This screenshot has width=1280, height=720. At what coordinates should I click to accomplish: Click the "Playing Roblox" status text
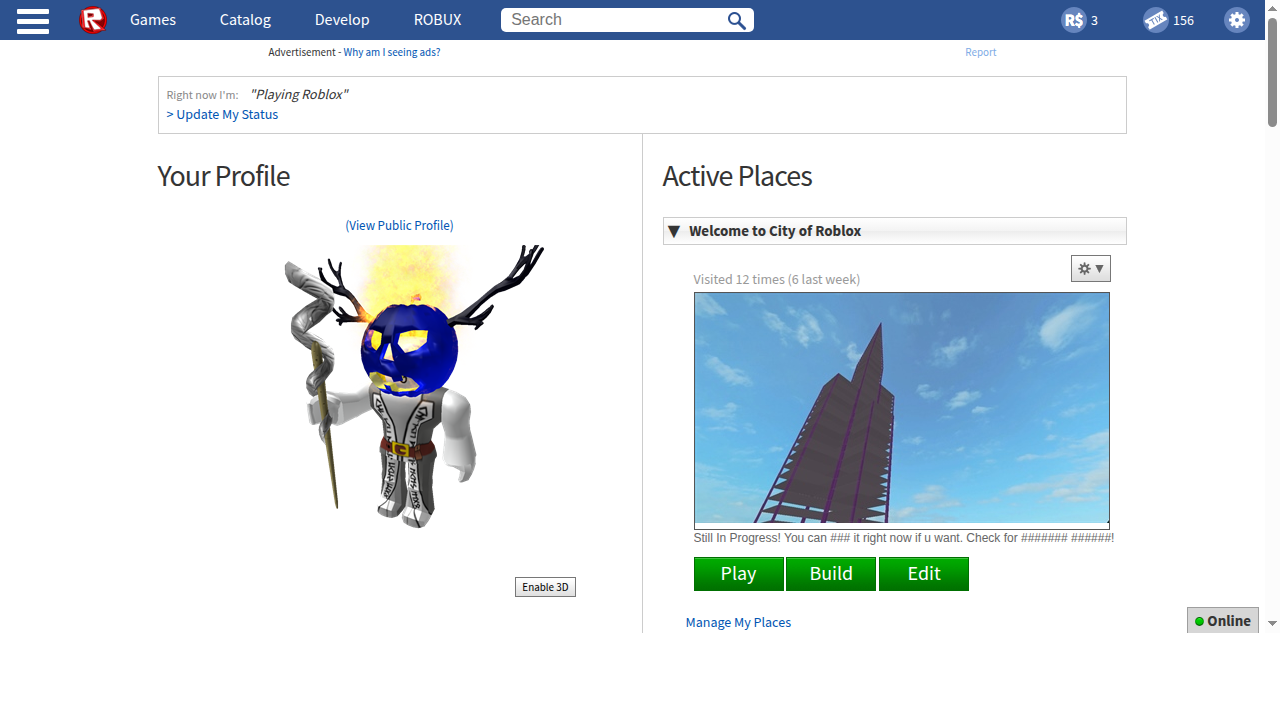(299, 94)
